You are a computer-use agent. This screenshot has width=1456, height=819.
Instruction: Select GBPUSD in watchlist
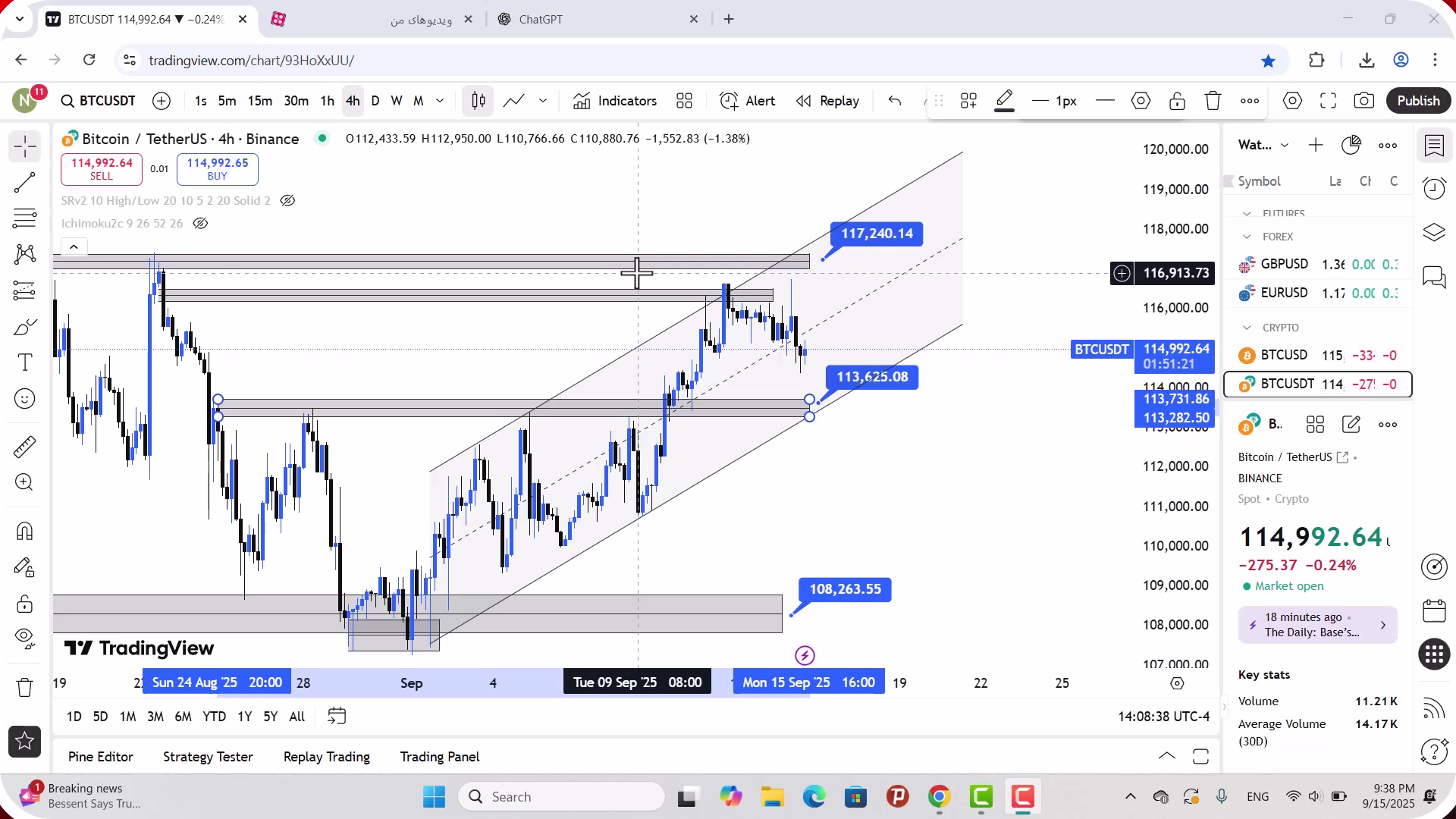[x=1318, y=265]
